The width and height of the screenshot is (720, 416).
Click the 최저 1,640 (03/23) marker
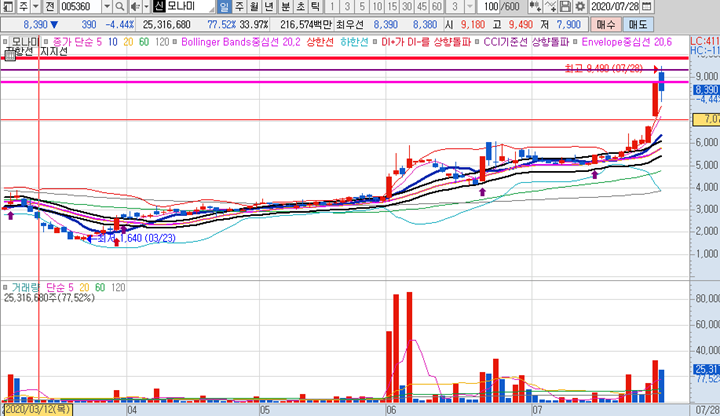coord(136,238)
